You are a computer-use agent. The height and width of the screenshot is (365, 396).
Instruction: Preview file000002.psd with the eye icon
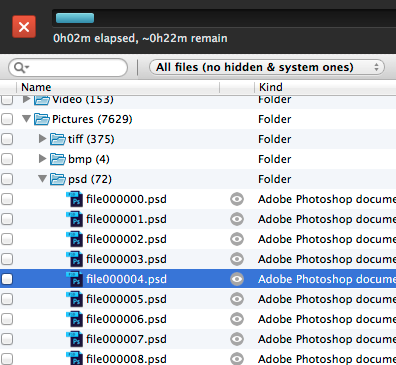coord(237,239)
